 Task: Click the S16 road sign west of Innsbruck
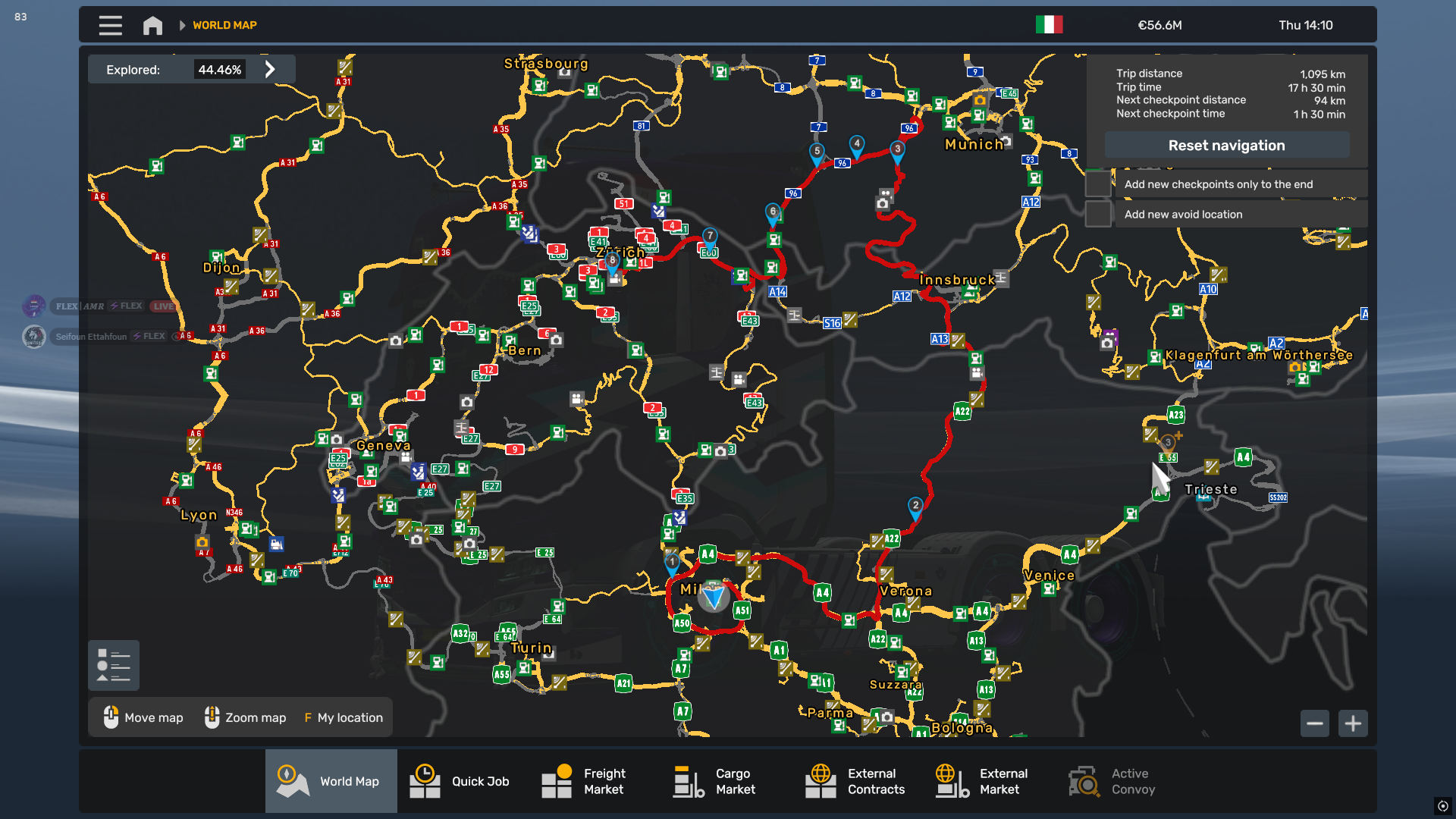[x=832, y=323]
